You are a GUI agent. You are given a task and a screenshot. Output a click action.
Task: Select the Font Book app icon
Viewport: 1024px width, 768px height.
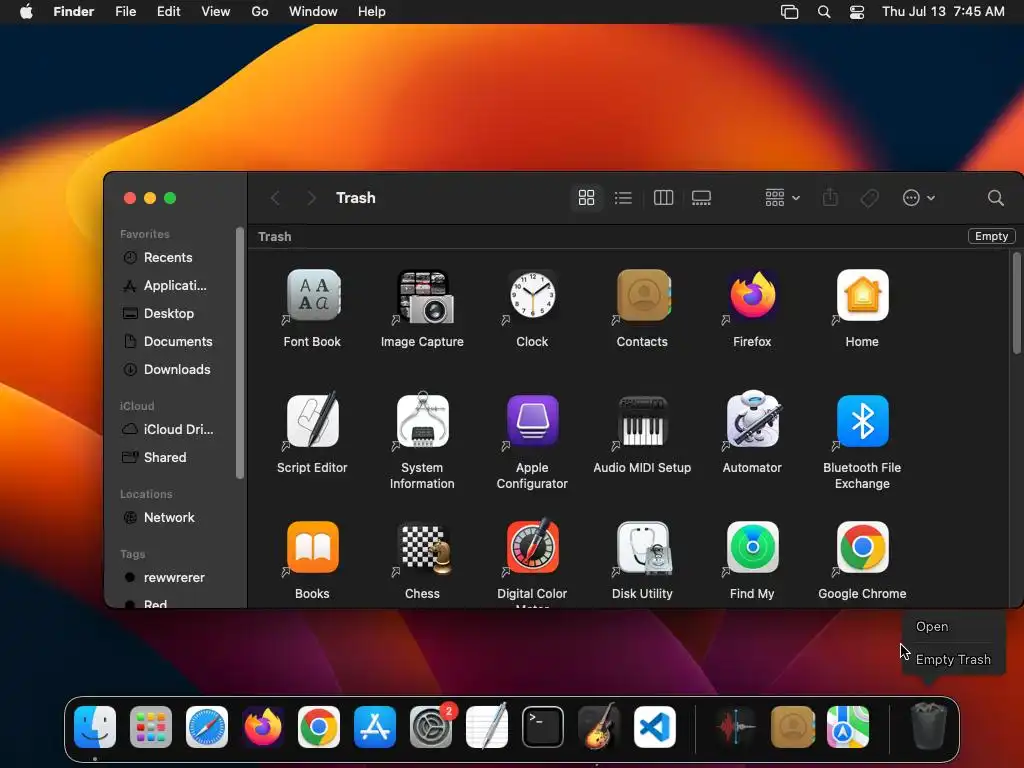coord(313,295)
